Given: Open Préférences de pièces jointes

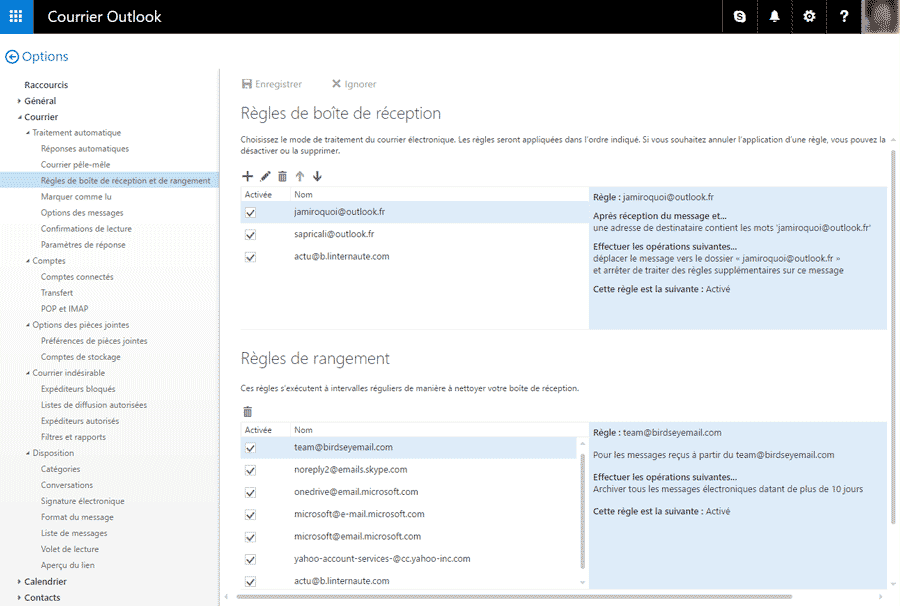Looking at the screenshot, I should click(x=94, y=341).
